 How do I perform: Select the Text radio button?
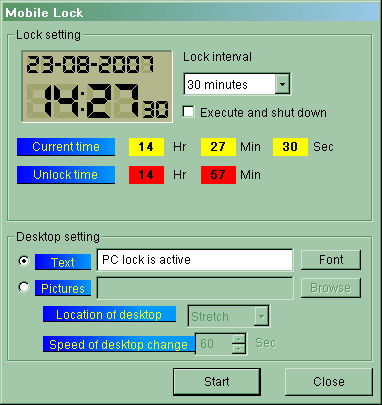24,261
